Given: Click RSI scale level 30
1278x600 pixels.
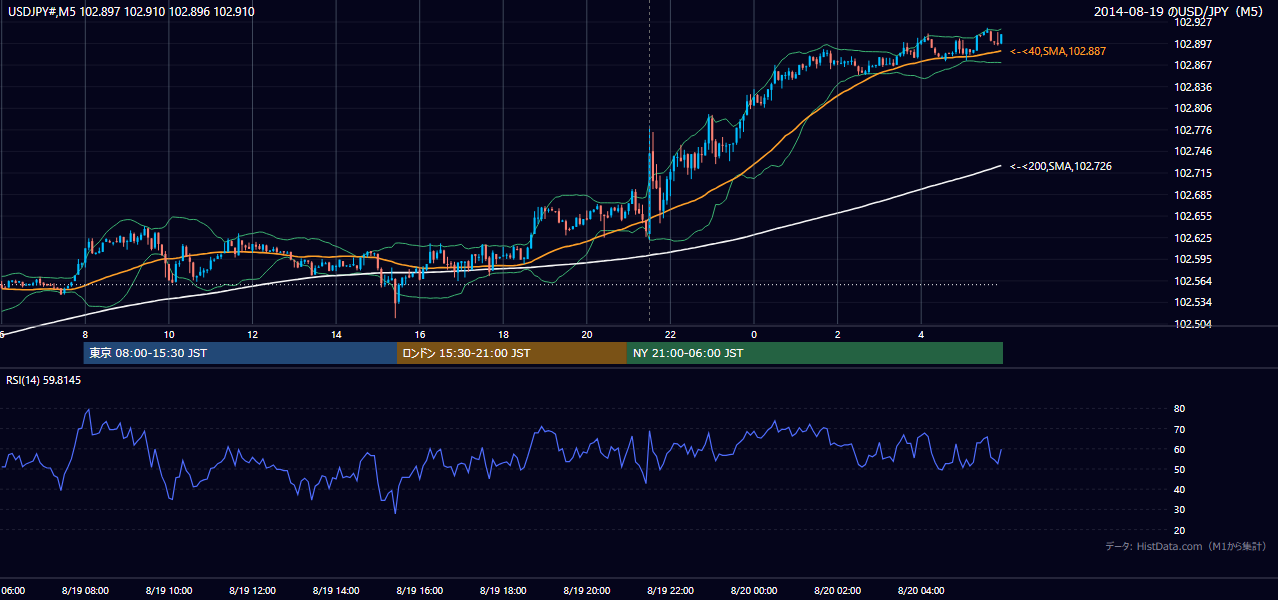Looking at the screenshot, I should click(1179, 510).
